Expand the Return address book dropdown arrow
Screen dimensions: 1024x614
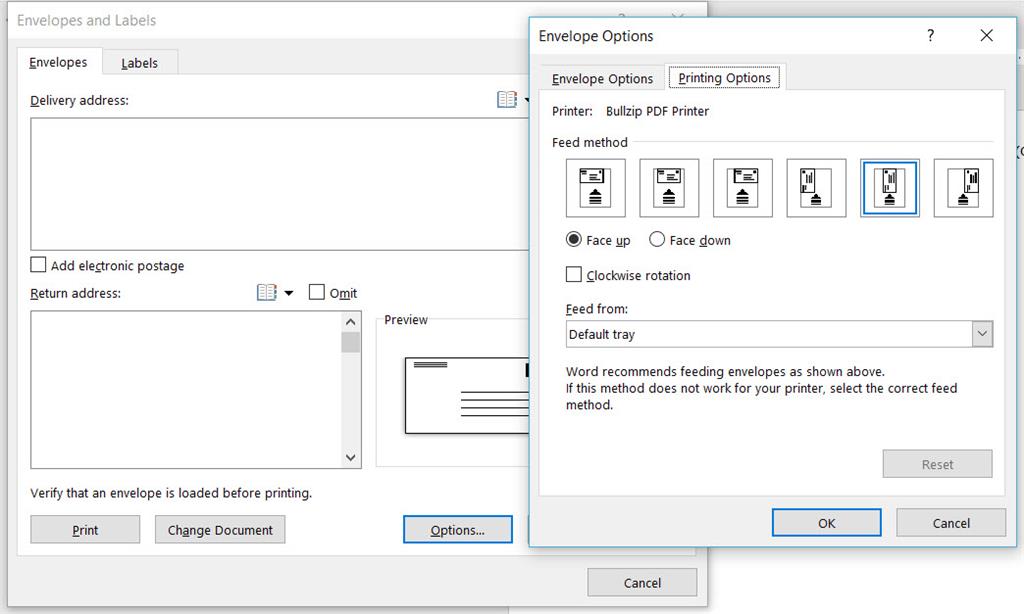click(289, 293)
